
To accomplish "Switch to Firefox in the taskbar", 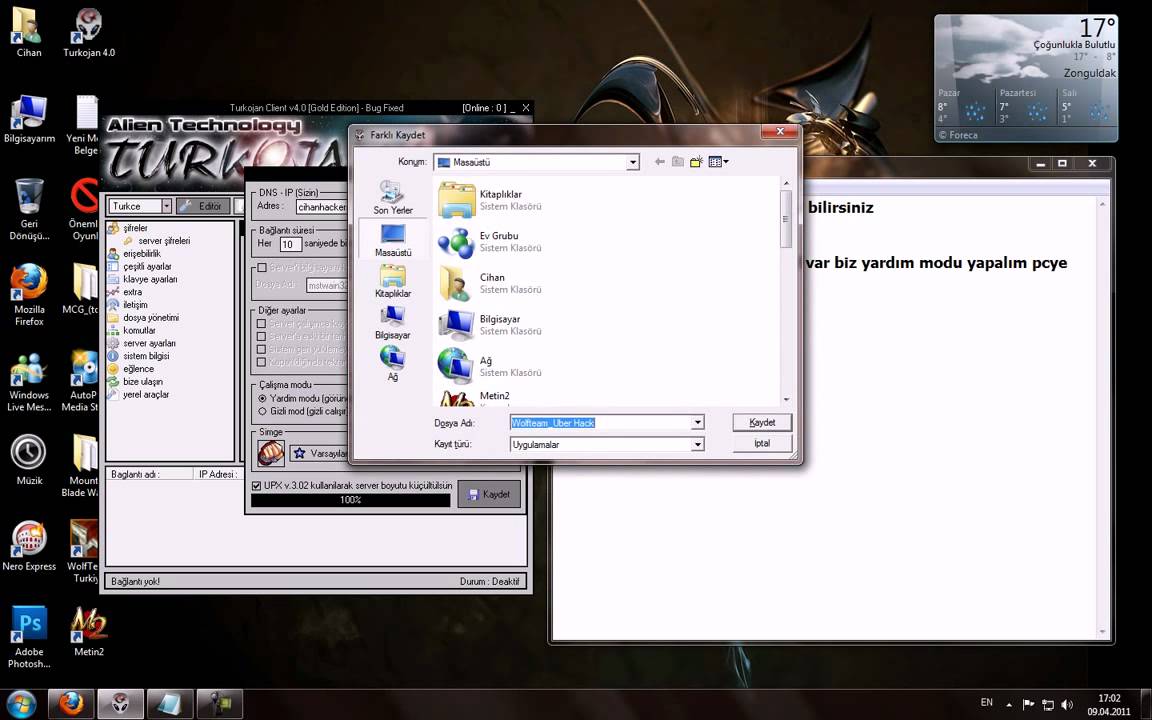I will pos(71,704).
